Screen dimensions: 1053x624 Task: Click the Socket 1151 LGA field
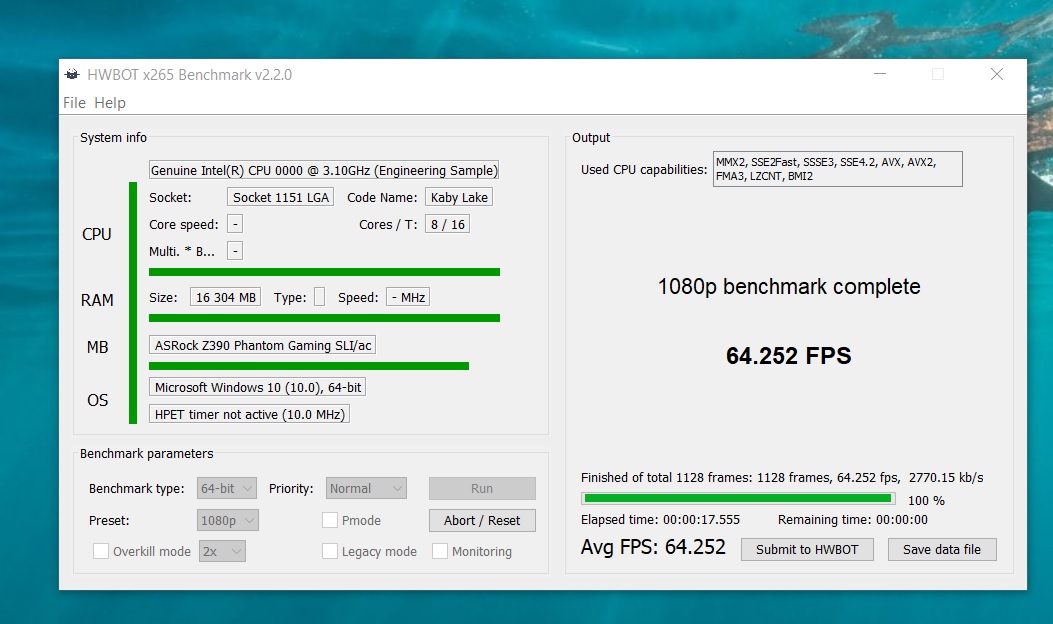[x=280, y=197]
